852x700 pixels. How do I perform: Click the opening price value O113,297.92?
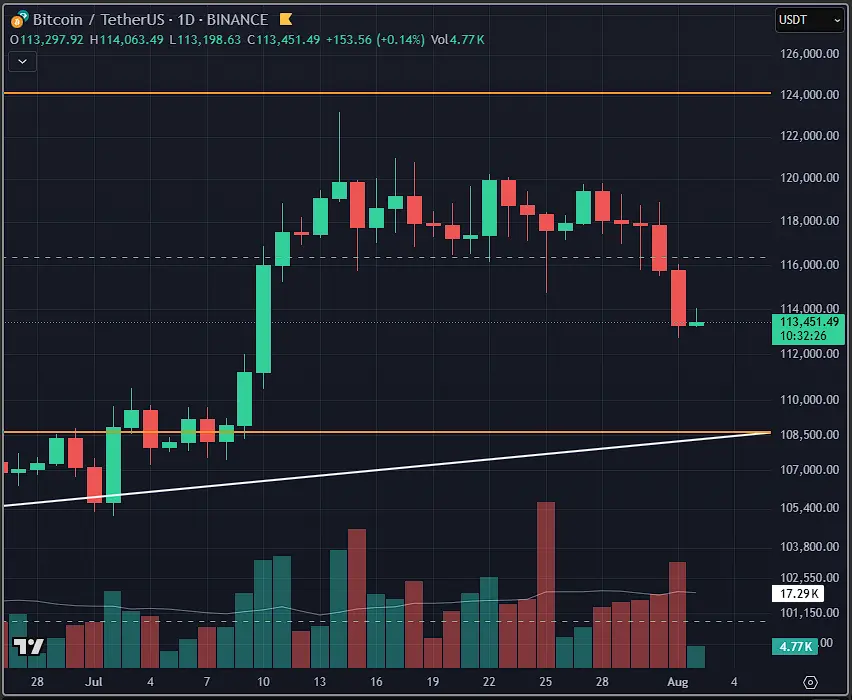[x=47, y=40]
